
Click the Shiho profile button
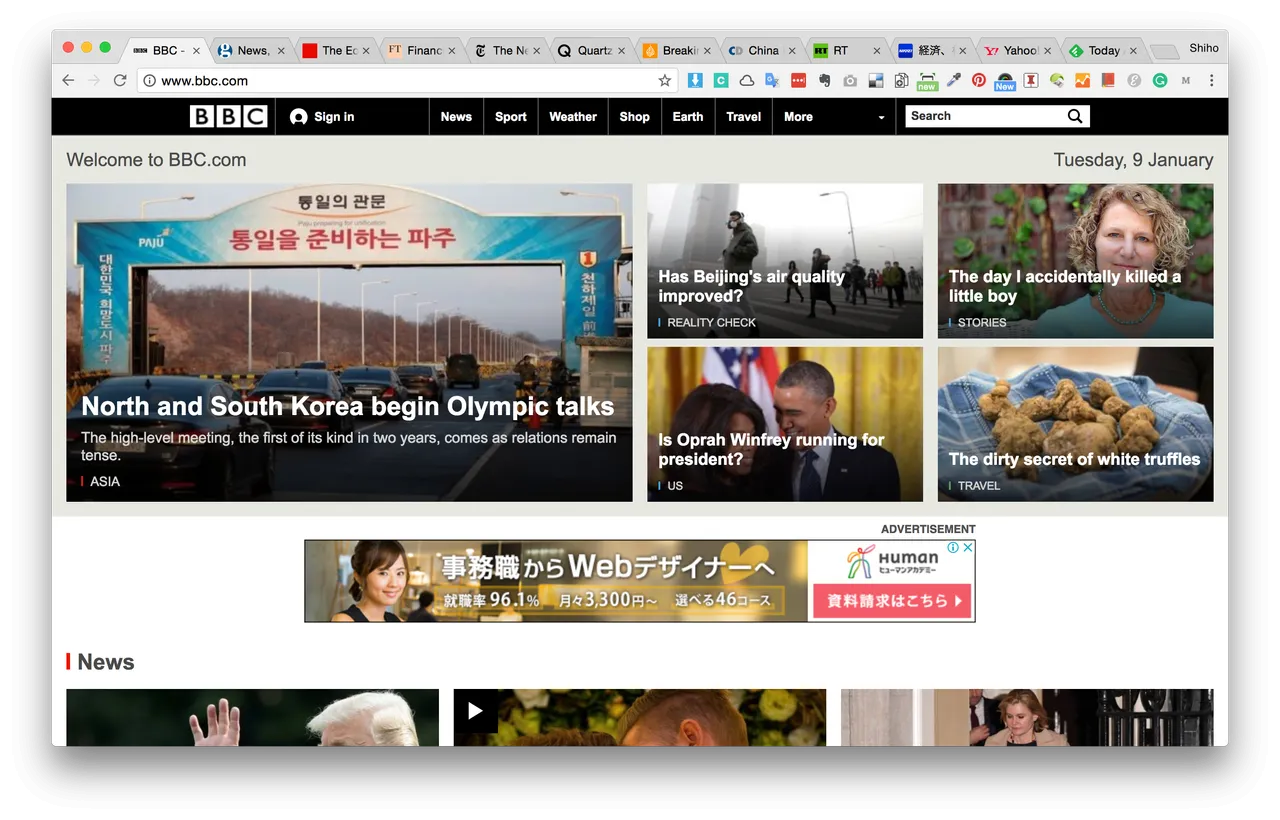pos(1204,48)
